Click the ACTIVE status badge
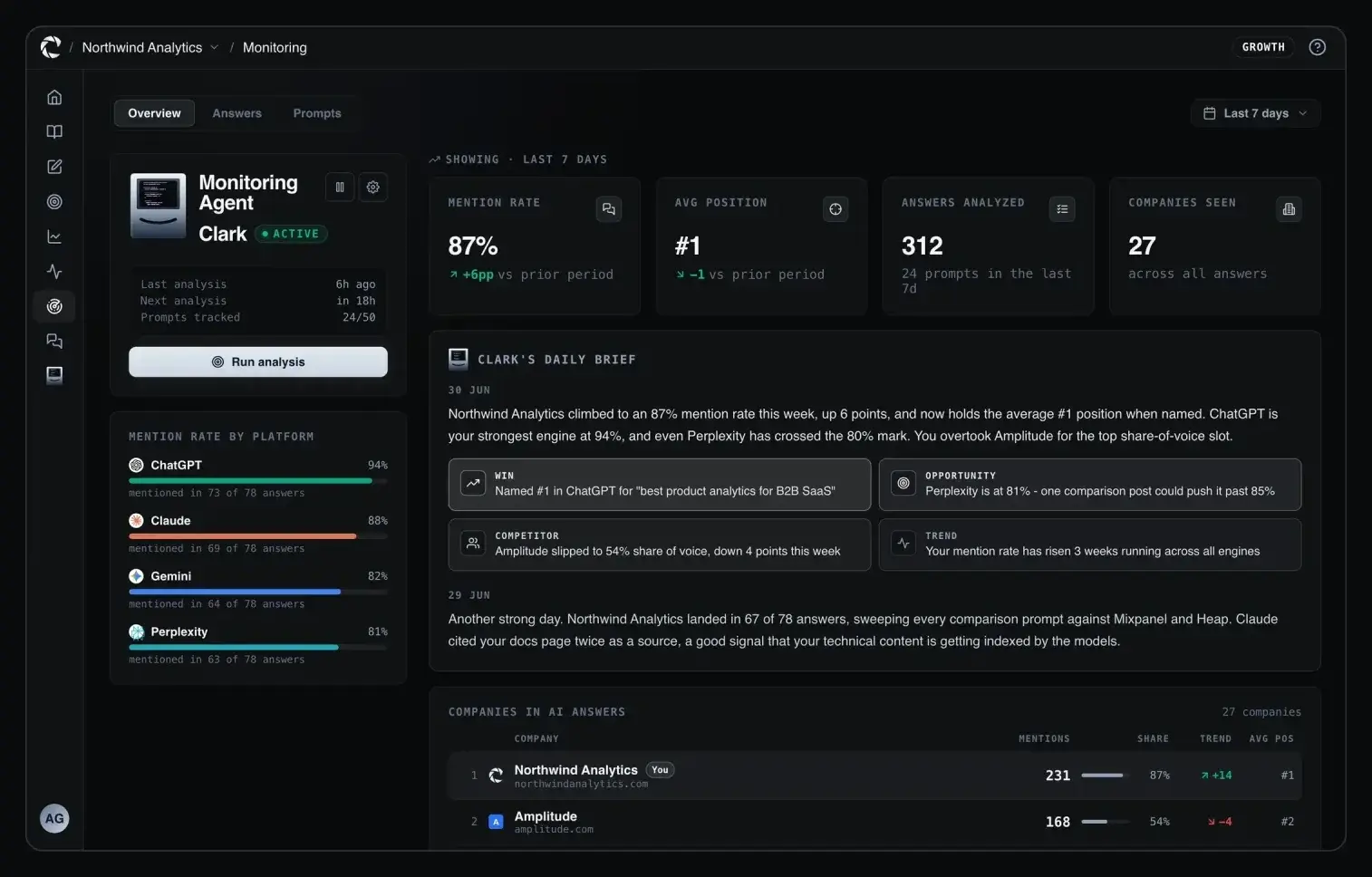The width and height of the screenshot is (1372, 877). click(x=291, y=234)
